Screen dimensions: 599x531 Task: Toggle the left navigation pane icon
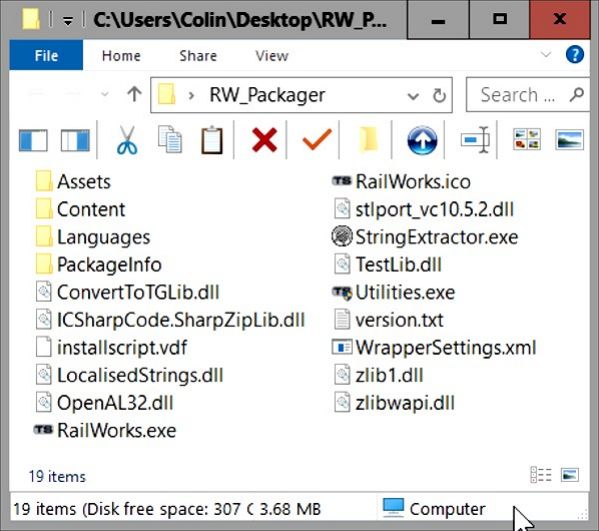click(x=33, y=140)
